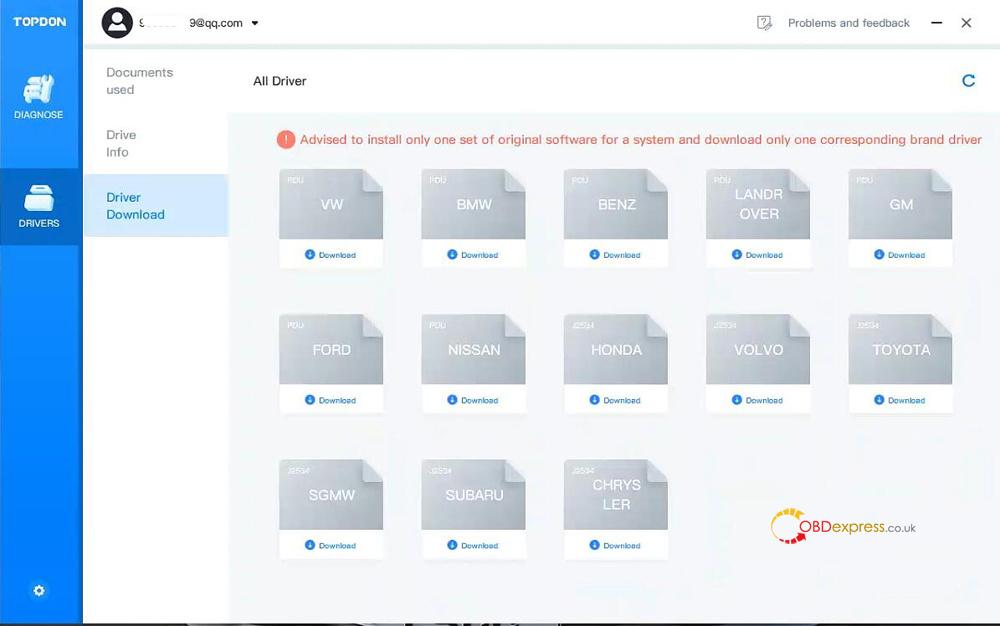Refresh the All Driver list
The height and width of the screenshot is (626, 1000).
tap(968, 80)
